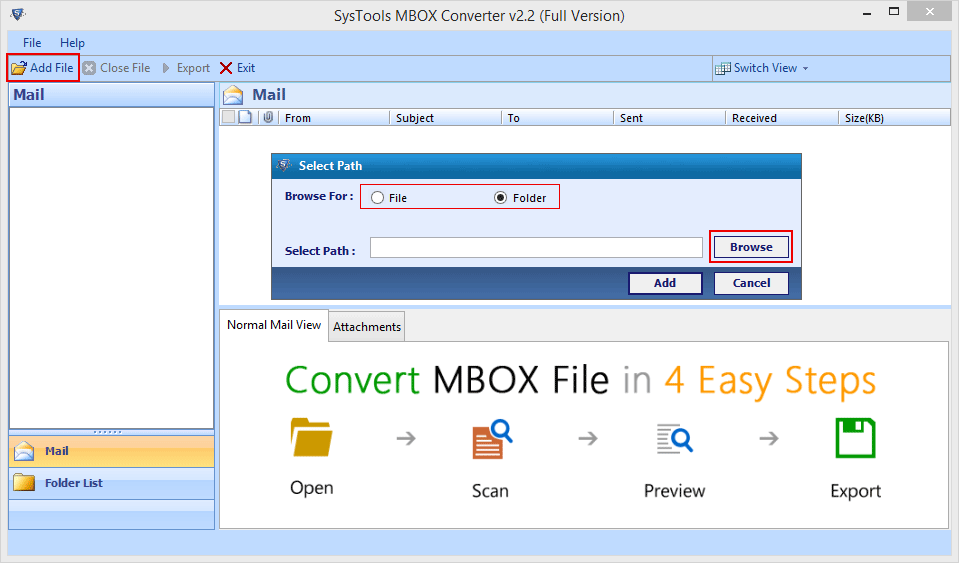Image resolution: width=959 pixels, height=563 pixels.
Task: Click the Add button in dialog
Action: pyautogui.click(x=665, y=283)
